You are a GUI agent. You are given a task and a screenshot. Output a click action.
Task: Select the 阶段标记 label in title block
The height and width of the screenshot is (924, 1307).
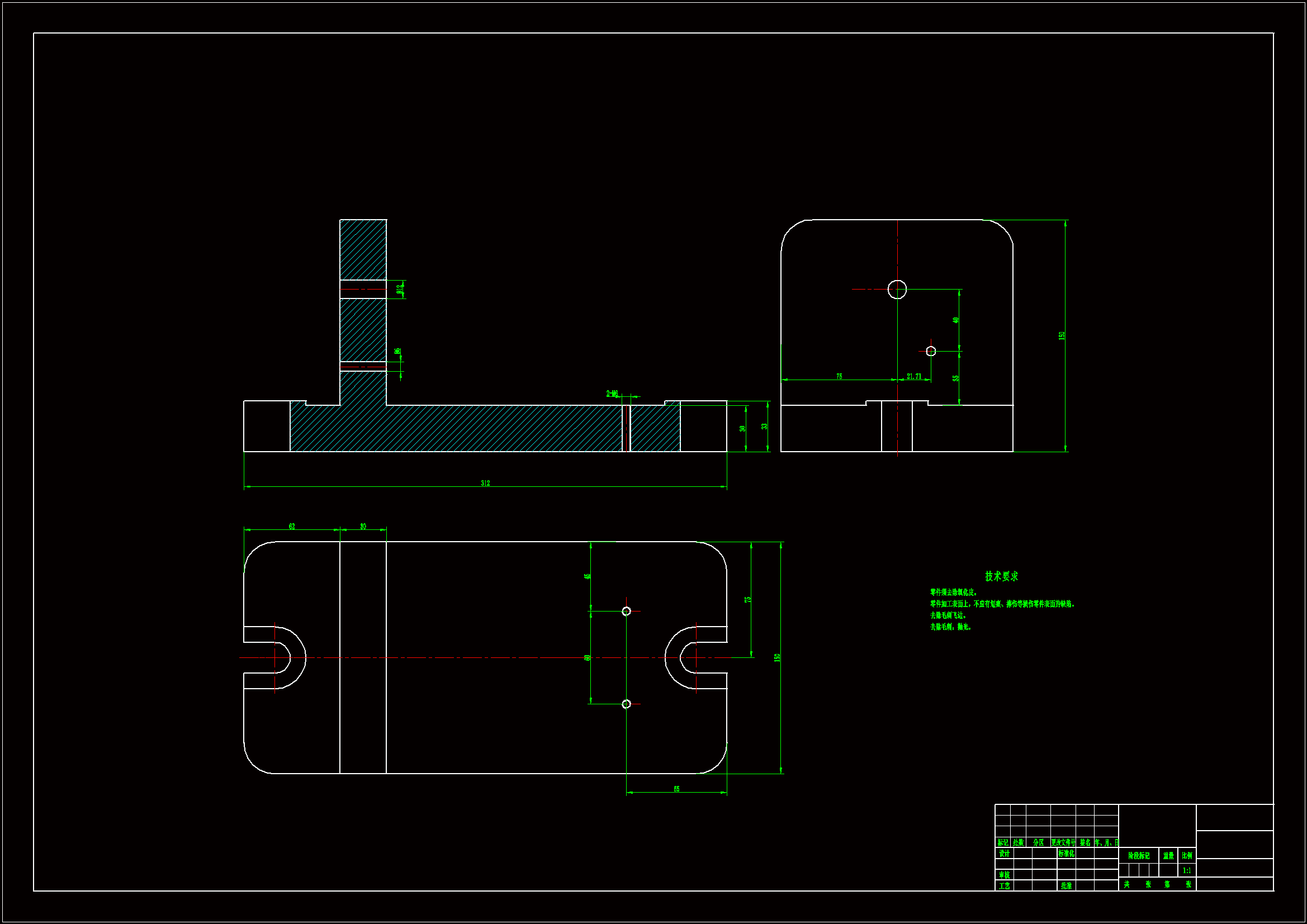pos(1139,856)
